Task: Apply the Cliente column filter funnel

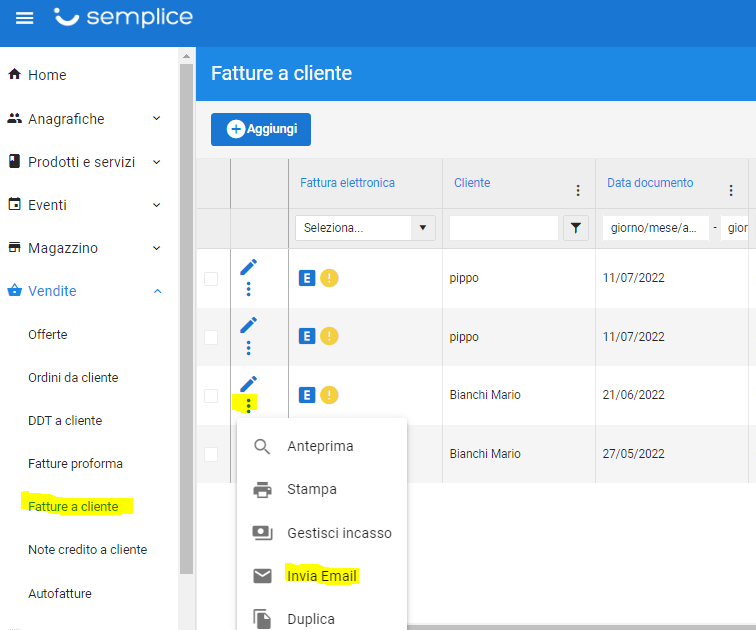Action: [576, 228]
